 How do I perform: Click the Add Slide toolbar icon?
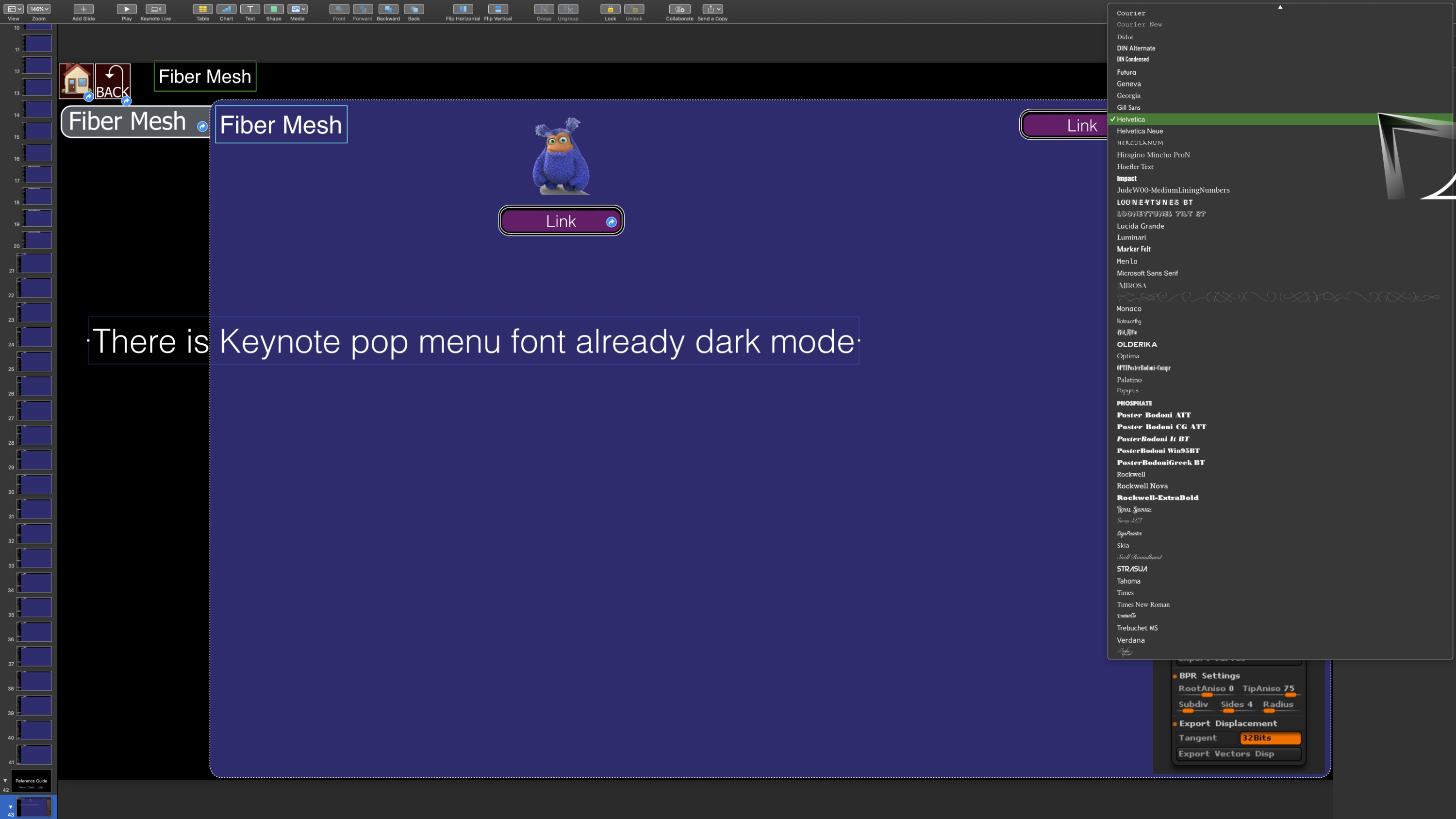point(83,9)
